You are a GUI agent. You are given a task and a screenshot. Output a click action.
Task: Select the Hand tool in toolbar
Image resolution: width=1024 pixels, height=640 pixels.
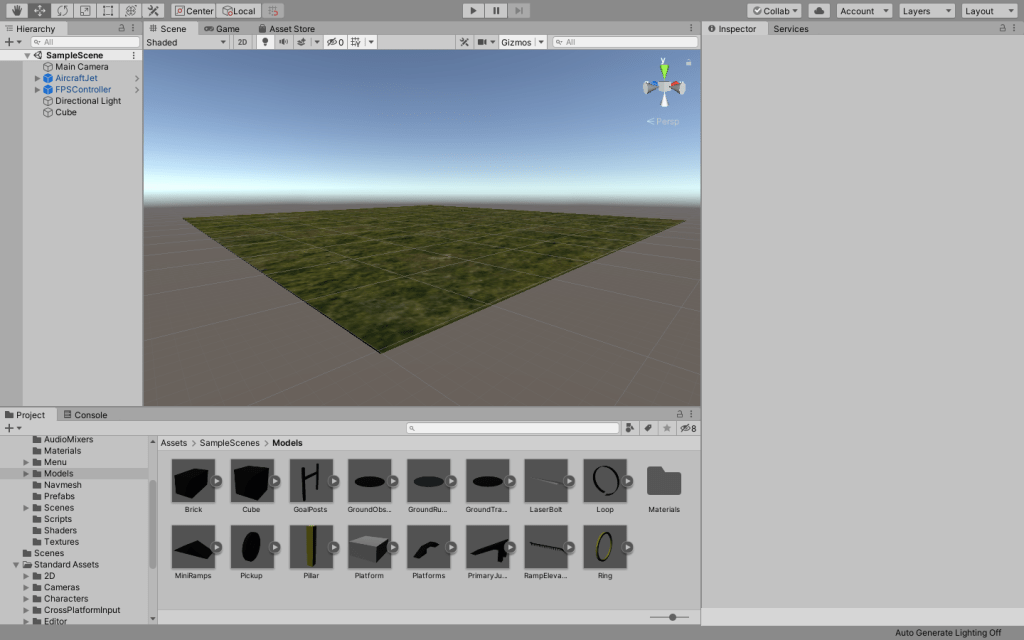tap(17, 11)
